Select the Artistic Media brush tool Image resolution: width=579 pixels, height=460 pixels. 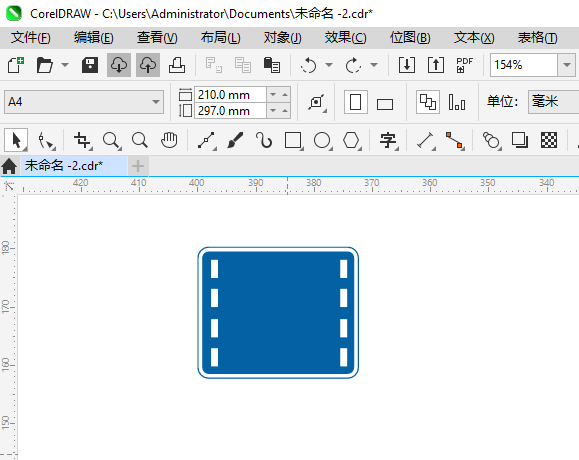235,141
